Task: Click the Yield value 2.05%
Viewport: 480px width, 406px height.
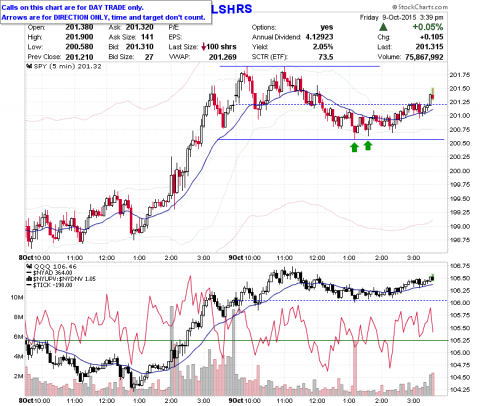Action: 323,47
